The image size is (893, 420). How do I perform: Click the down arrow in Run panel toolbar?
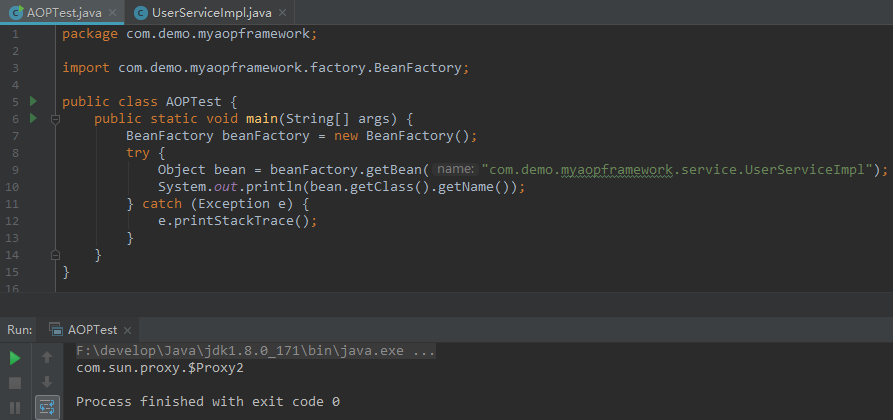[47, 382]
